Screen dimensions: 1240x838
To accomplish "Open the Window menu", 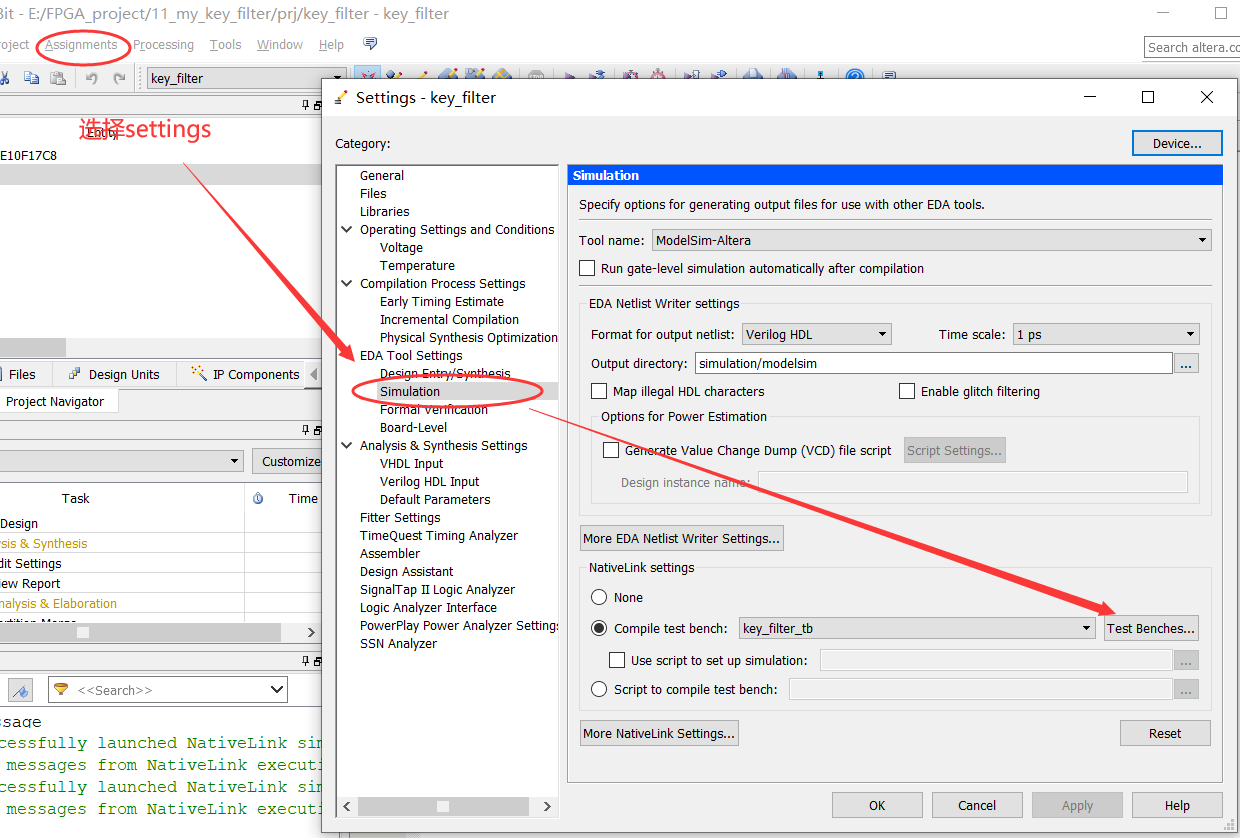I will (279, 44).
